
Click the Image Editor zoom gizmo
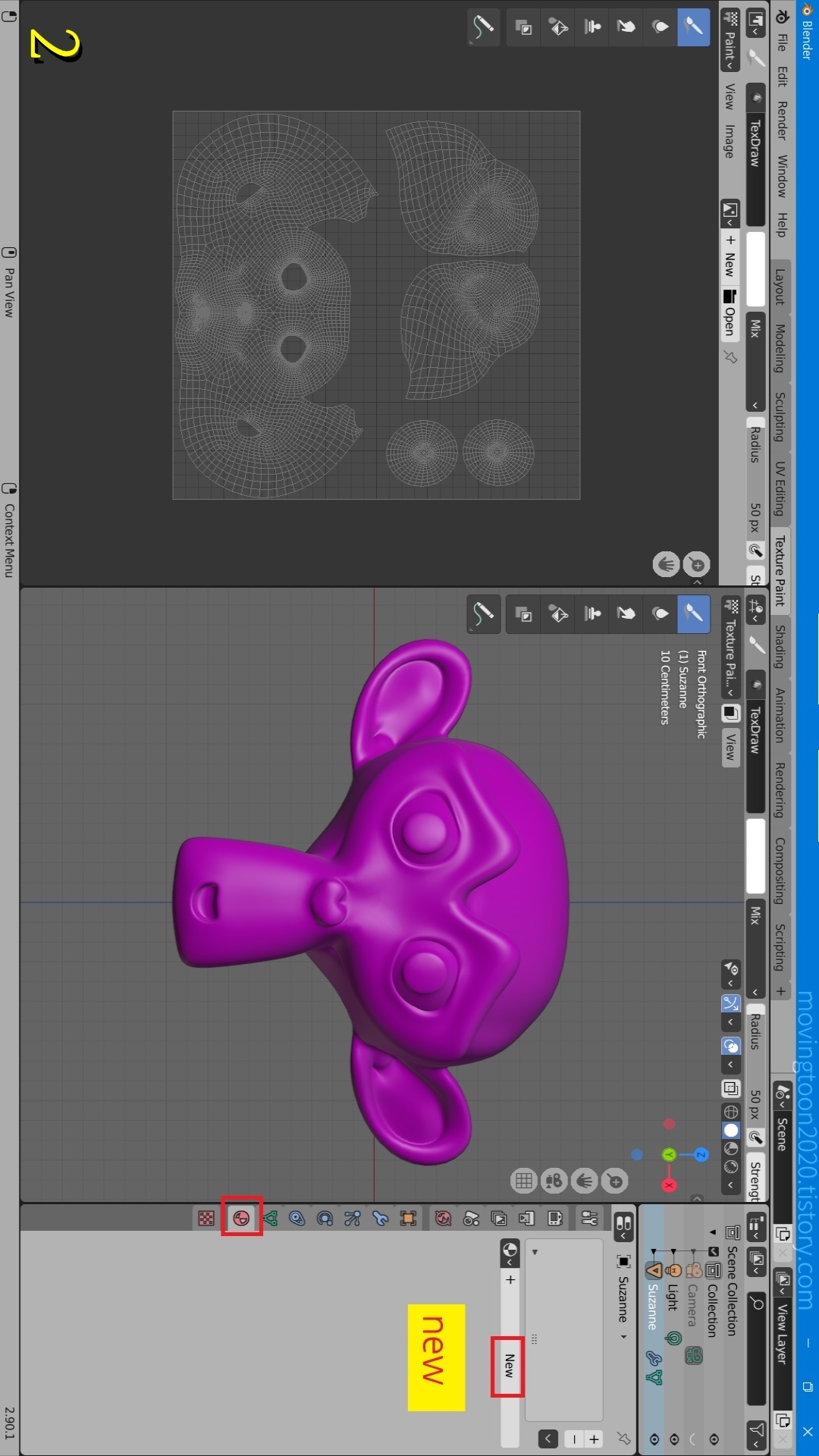click(x=697, y=564)
